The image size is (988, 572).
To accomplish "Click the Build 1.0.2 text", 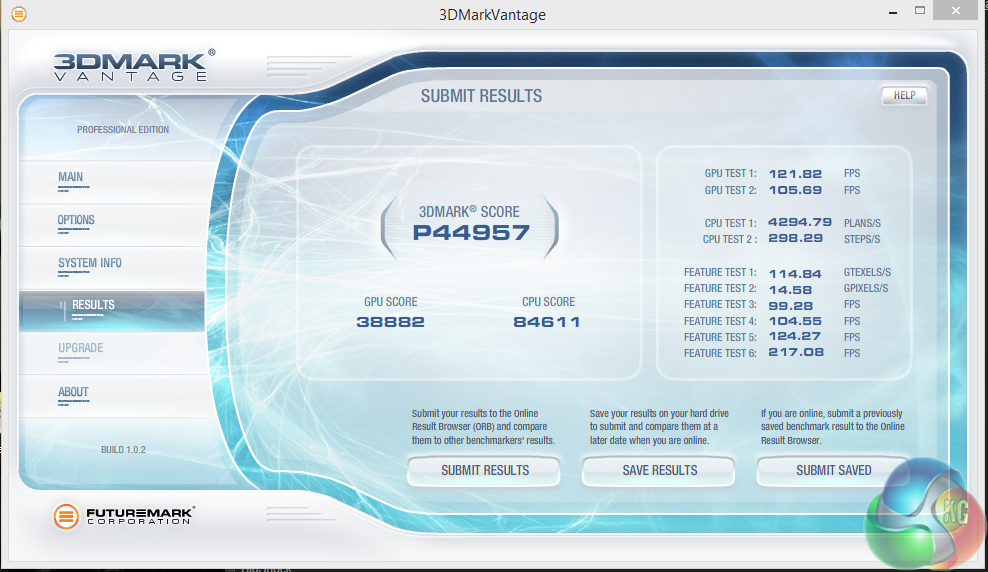I will 124,450.
